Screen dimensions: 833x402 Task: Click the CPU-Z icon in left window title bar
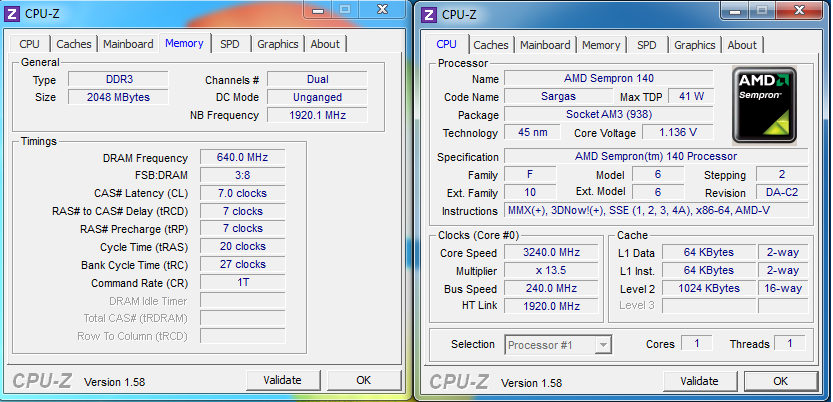tap(13, 13)
